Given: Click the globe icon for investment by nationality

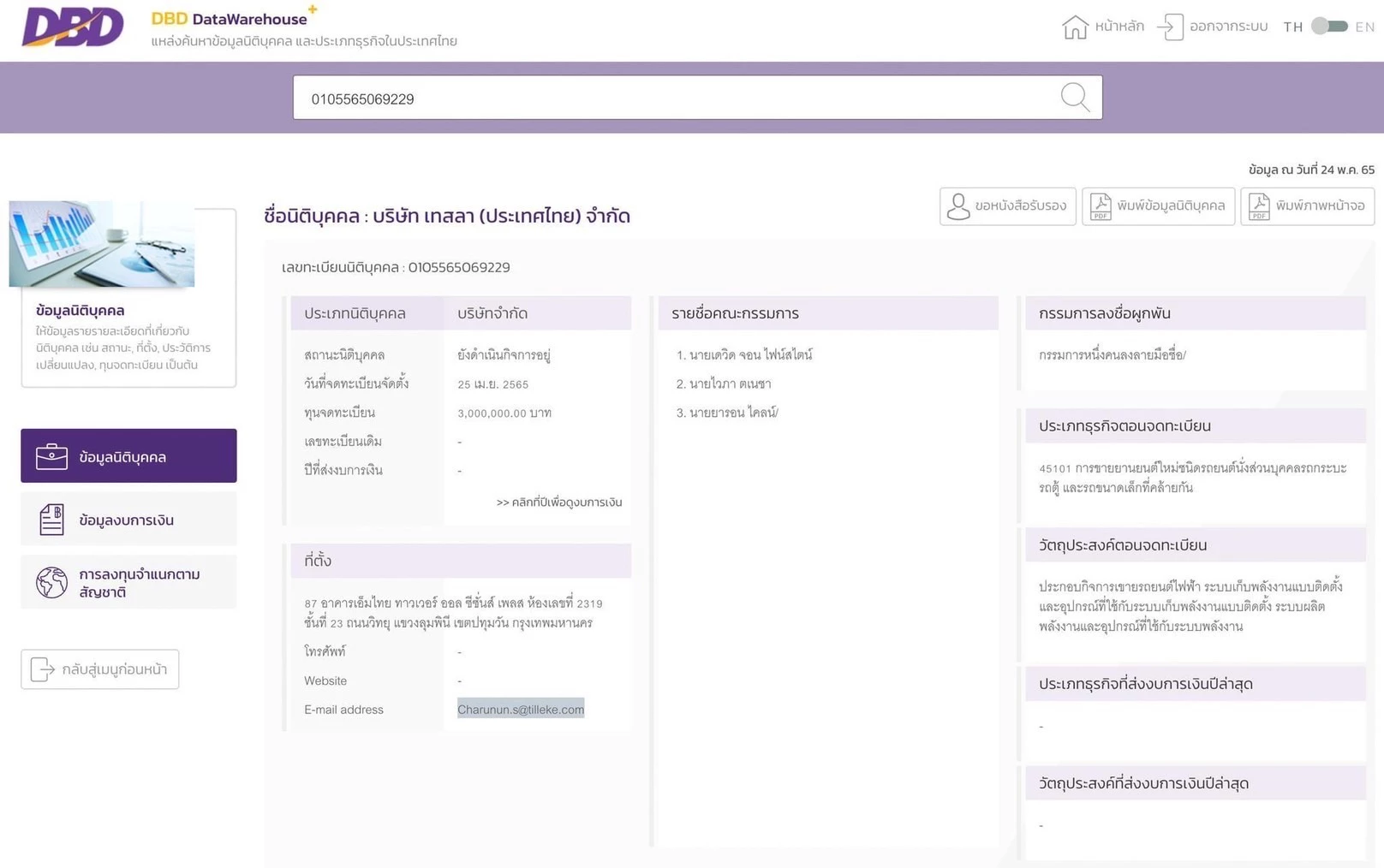Looking at the screenshot, I should 51,583.
